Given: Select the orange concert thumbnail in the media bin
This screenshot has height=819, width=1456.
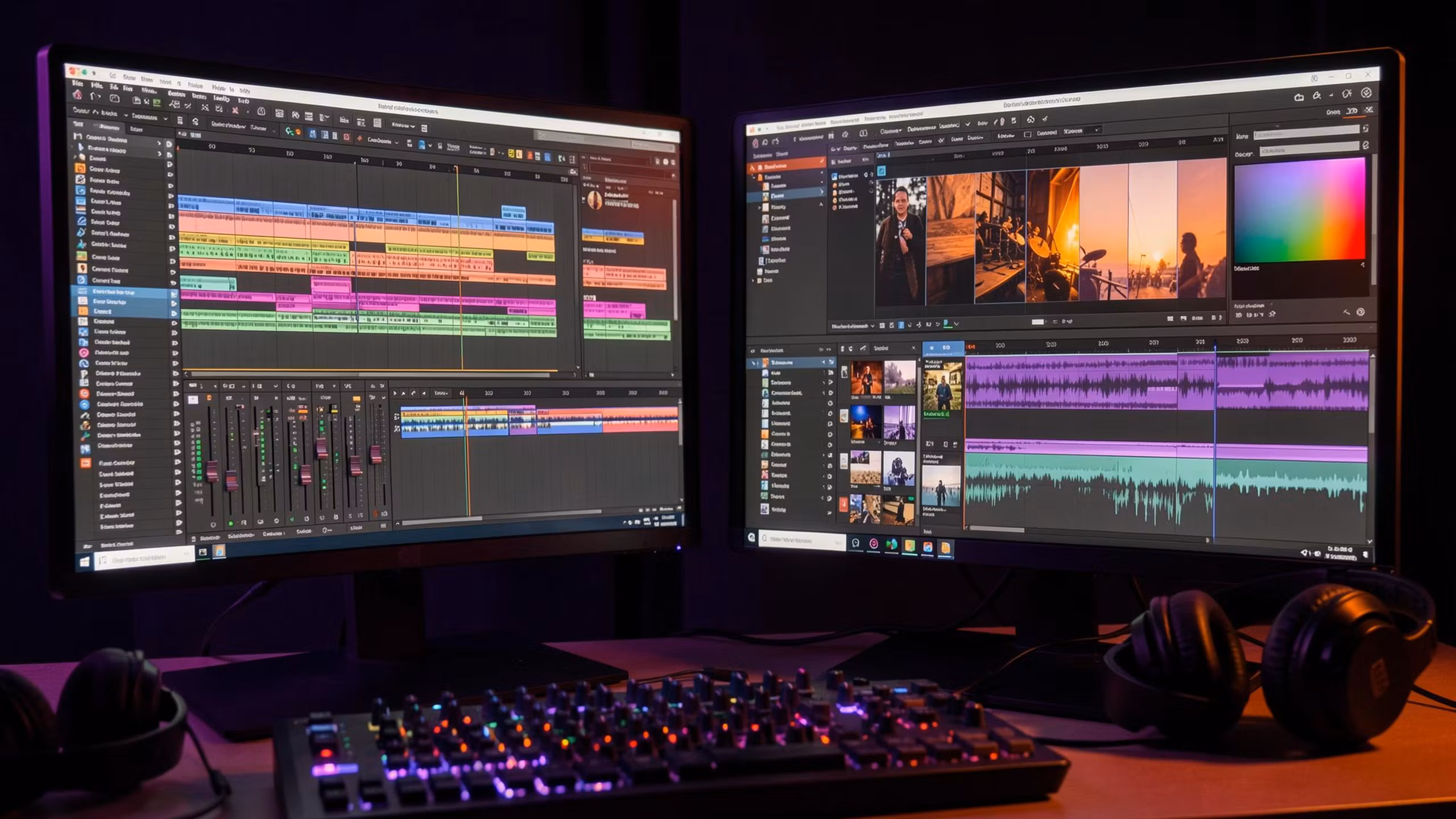Looking at the screenshot, I should pos(866,378).
